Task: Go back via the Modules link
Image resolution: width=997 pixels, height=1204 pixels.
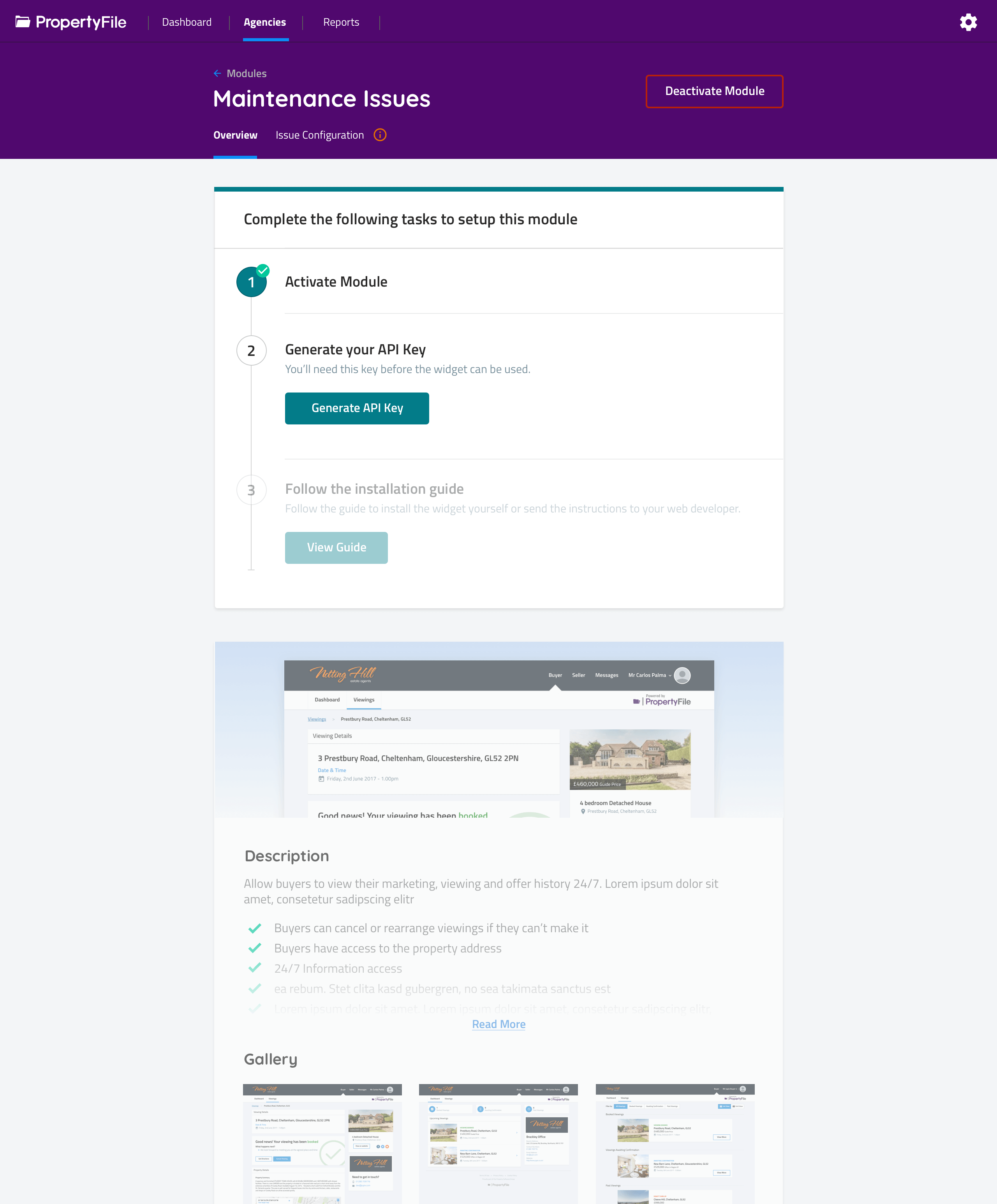Action: tap(247, 73)
